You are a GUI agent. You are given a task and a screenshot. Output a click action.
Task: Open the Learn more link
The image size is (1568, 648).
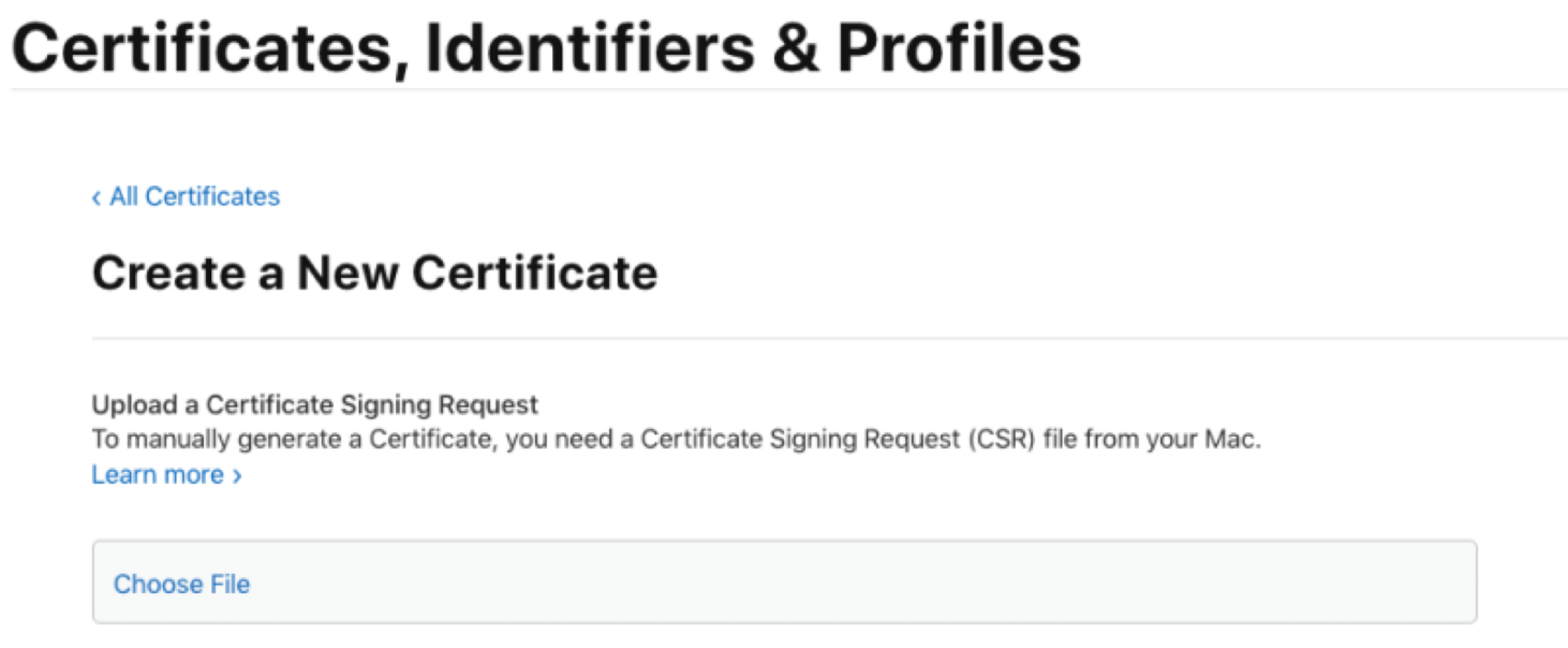(x=166, y=475)
